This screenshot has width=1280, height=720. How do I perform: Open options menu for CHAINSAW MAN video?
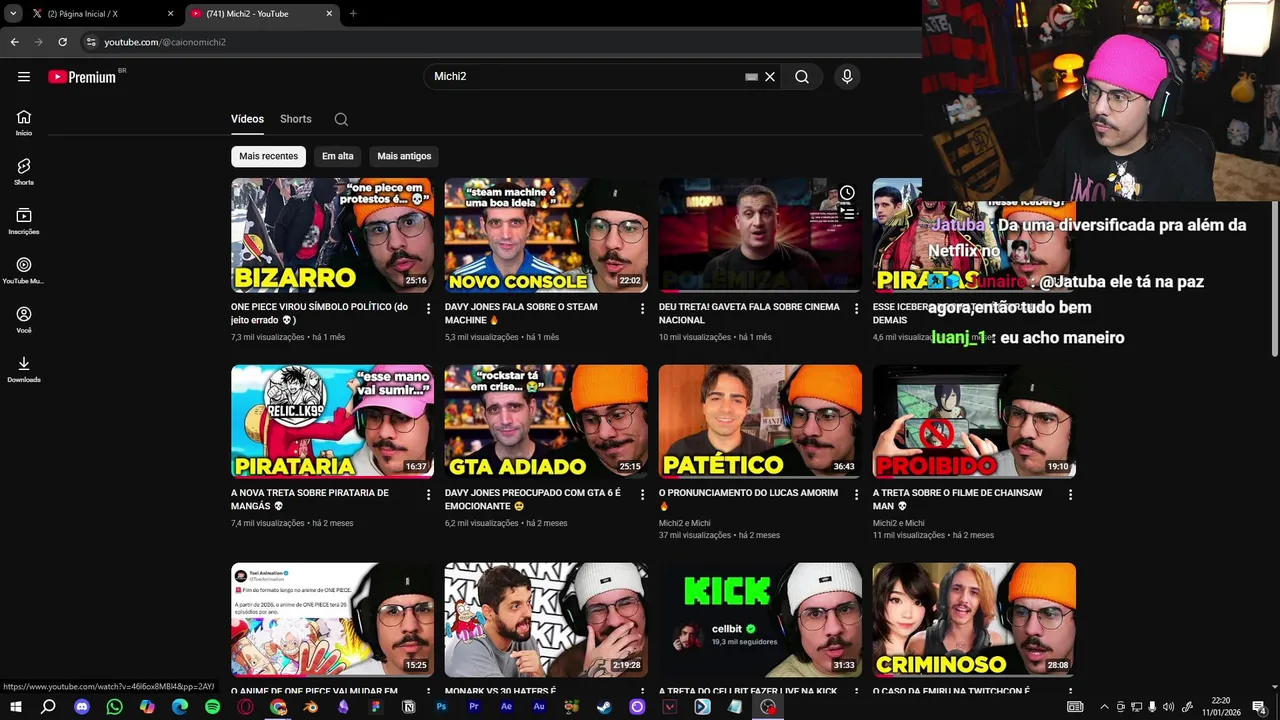[x=1070, y=495]
